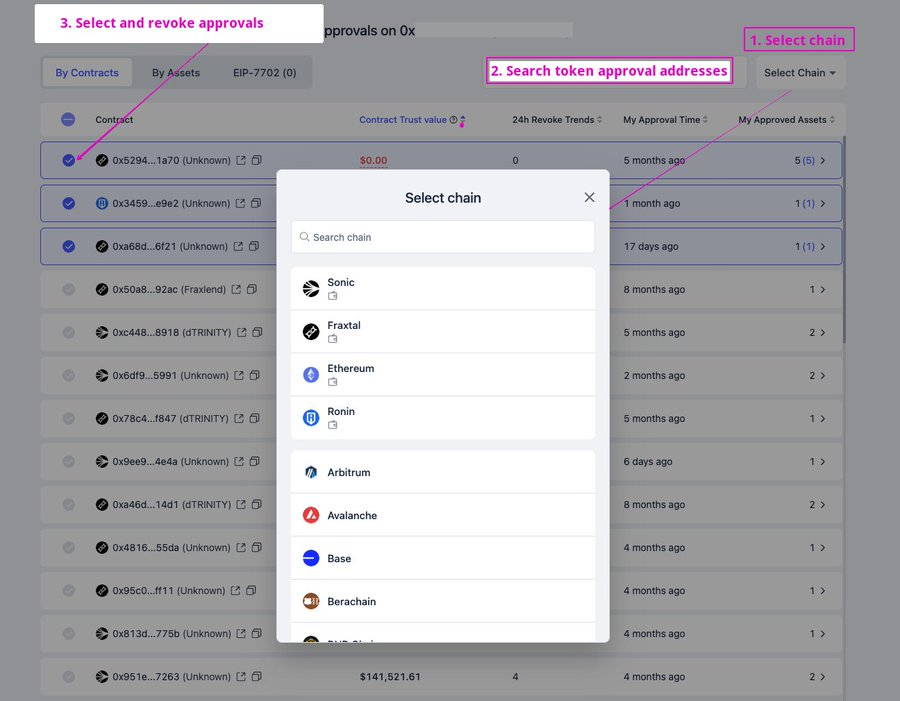
Task: Expand approved assets for 0x5294...1a70 row
Action: pos(822,160)
